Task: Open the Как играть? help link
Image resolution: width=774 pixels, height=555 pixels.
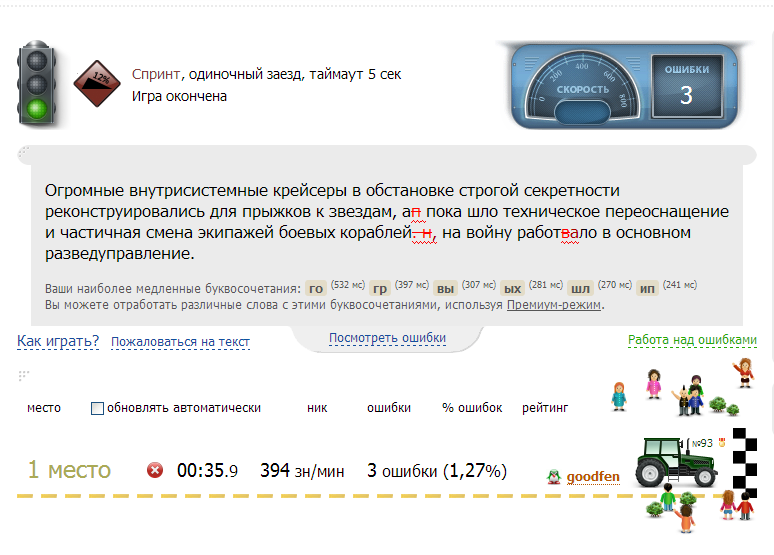Action: coord(58,341)
